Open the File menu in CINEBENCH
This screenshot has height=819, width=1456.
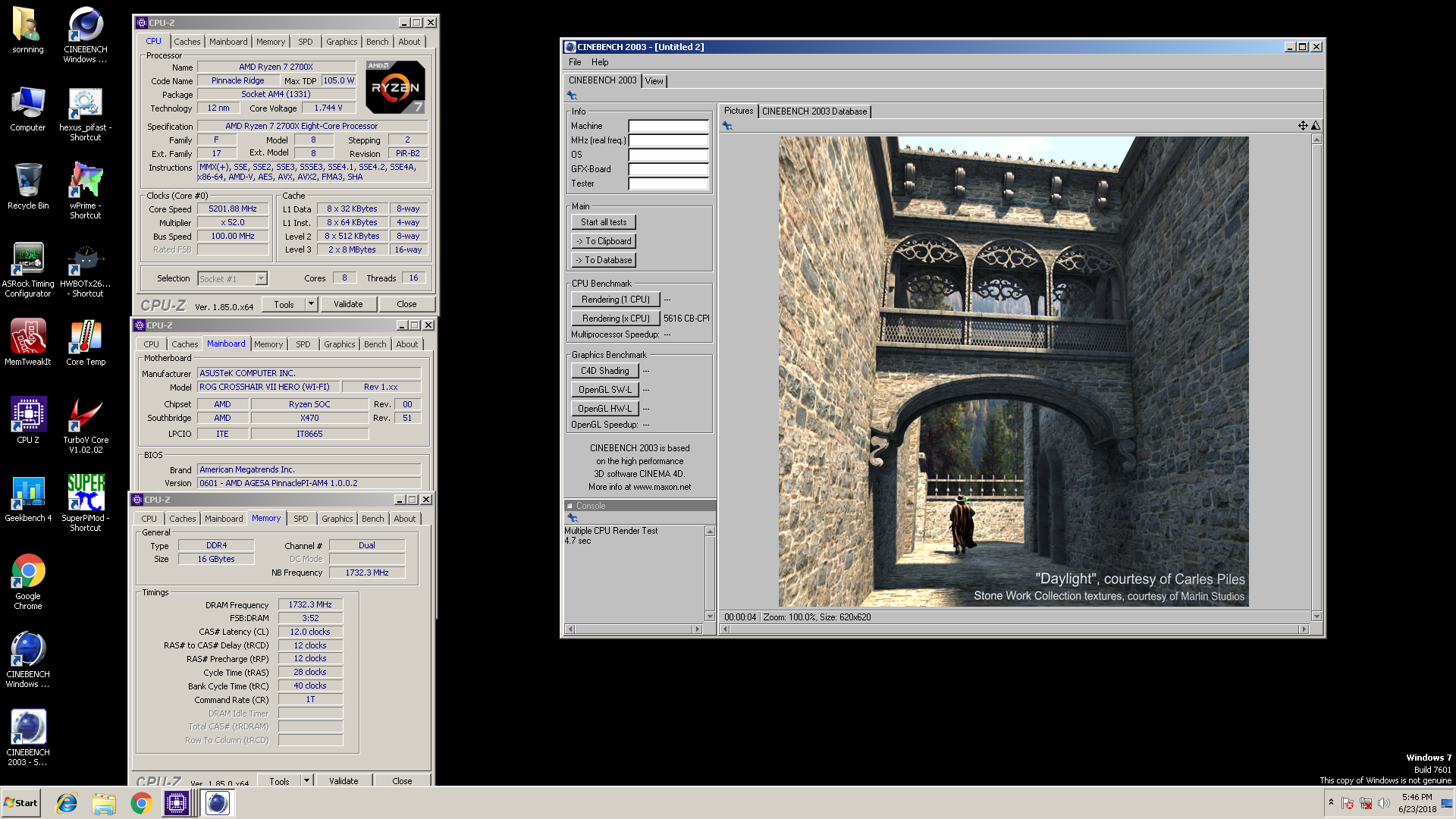tap(575, 62)
